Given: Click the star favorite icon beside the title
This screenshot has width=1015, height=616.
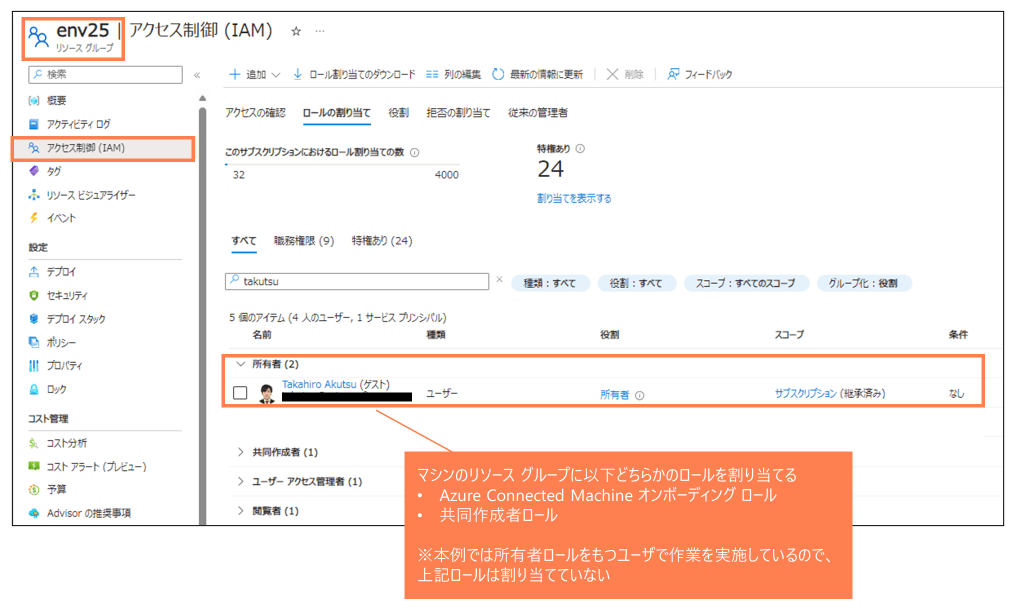Looking at the screenshot, I should click(x=296, y=31).
